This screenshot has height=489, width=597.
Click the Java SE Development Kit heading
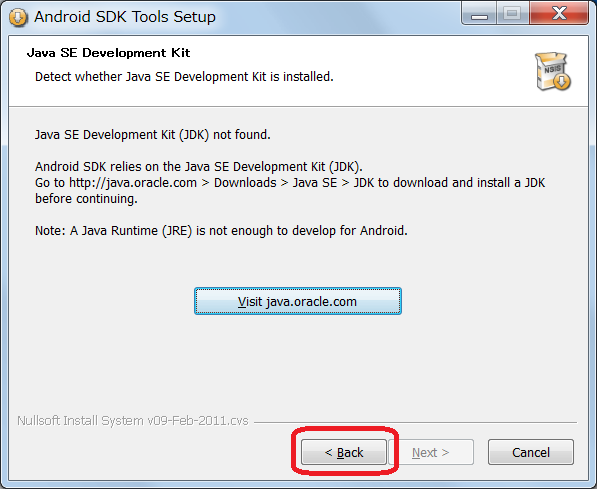109,53
